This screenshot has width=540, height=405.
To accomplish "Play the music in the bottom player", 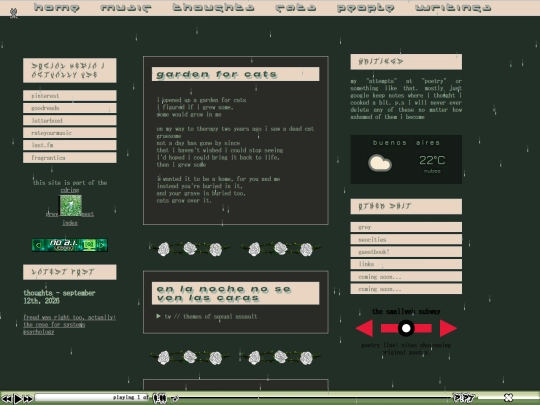I will click(x=18, y=399).
